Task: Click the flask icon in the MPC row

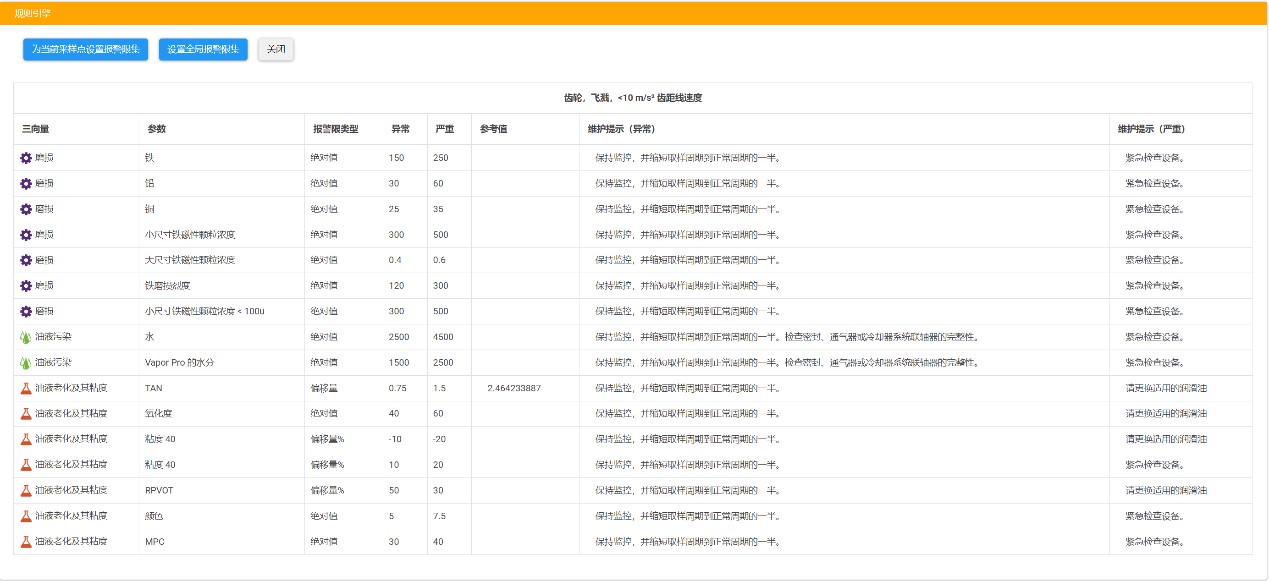Action: pos(26,541)
